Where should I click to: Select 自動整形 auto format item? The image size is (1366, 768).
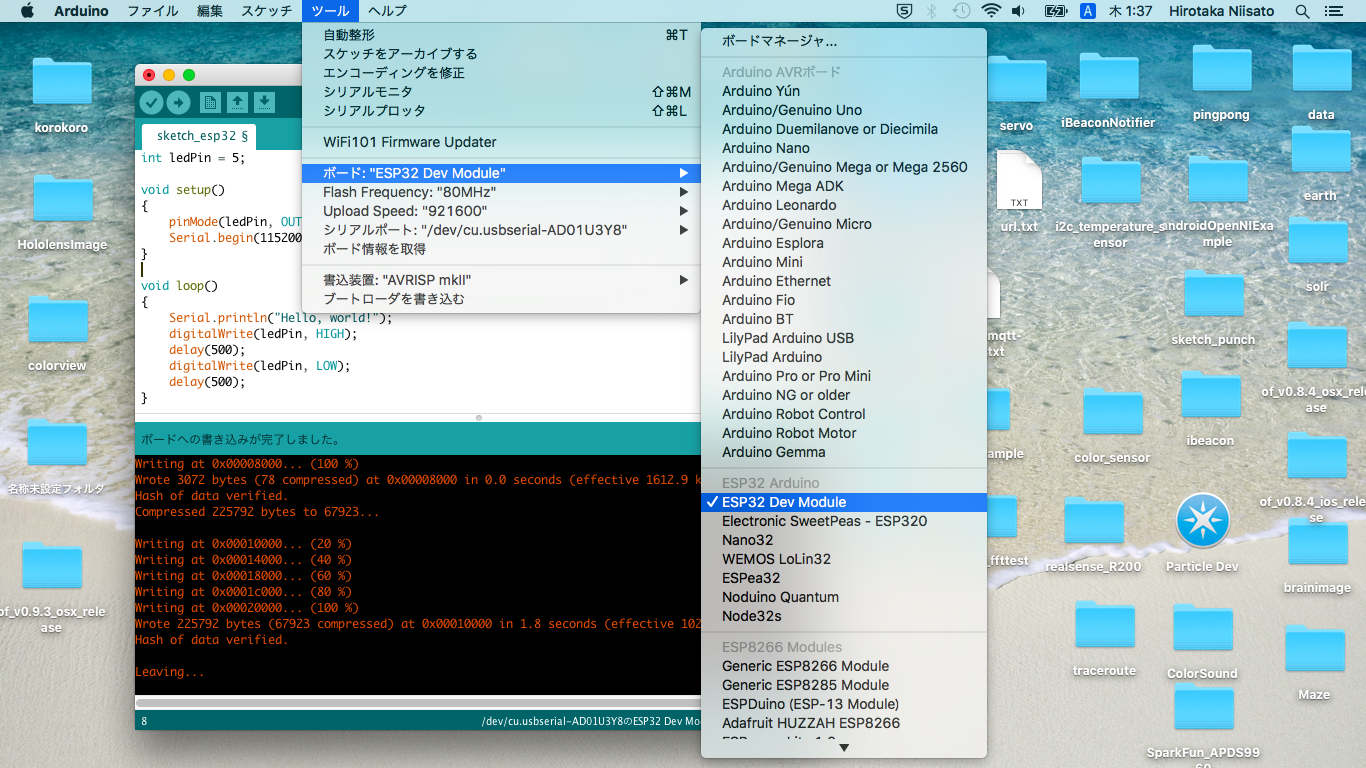tap(501, 35)
